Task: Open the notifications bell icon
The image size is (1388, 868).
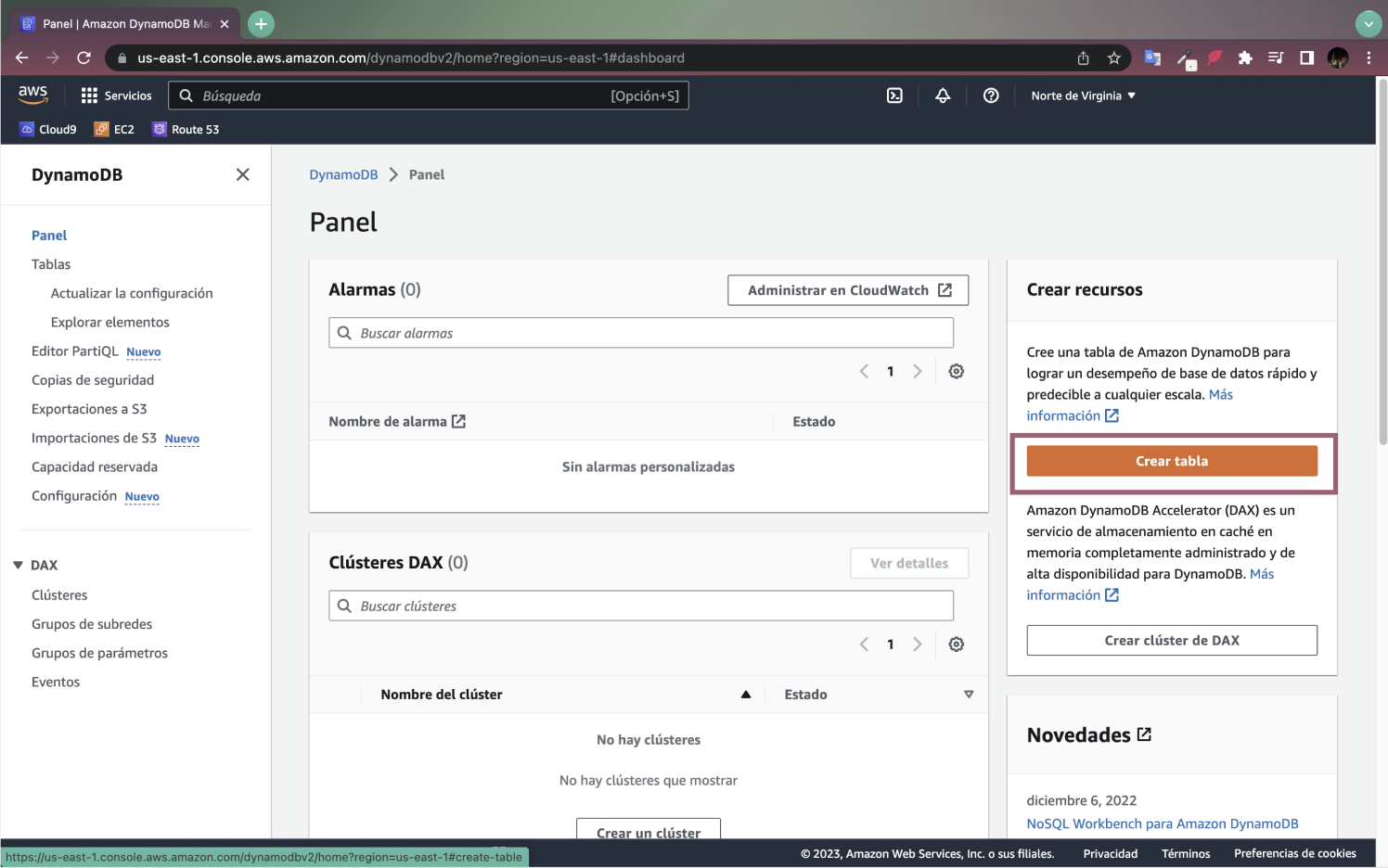Action: pyautogui.click(x=943, y=96)
